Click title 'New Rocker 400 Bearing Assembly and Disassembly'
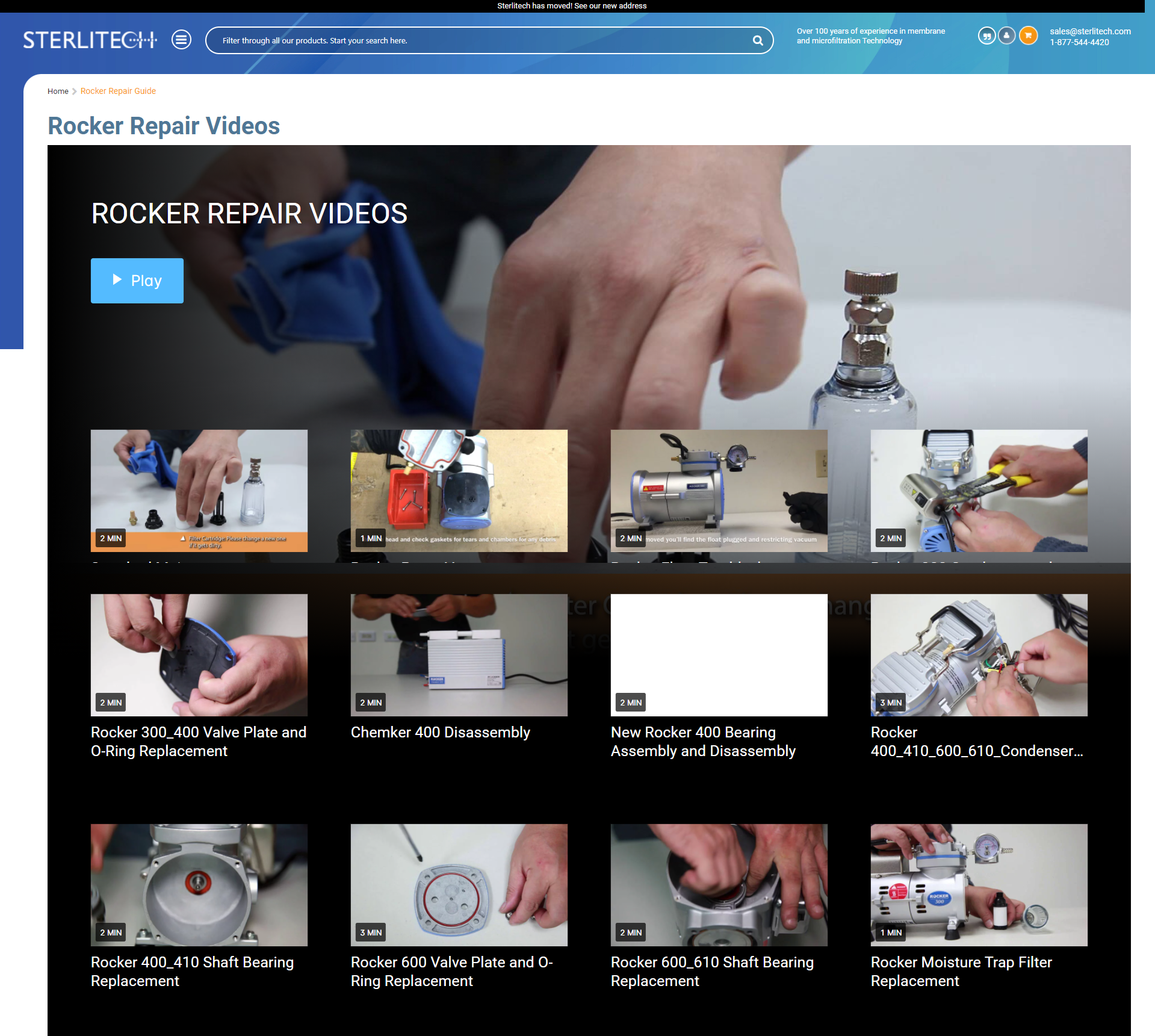Image resolution: width=1155 pixels, height=1036 pixels. coord(703,742)
